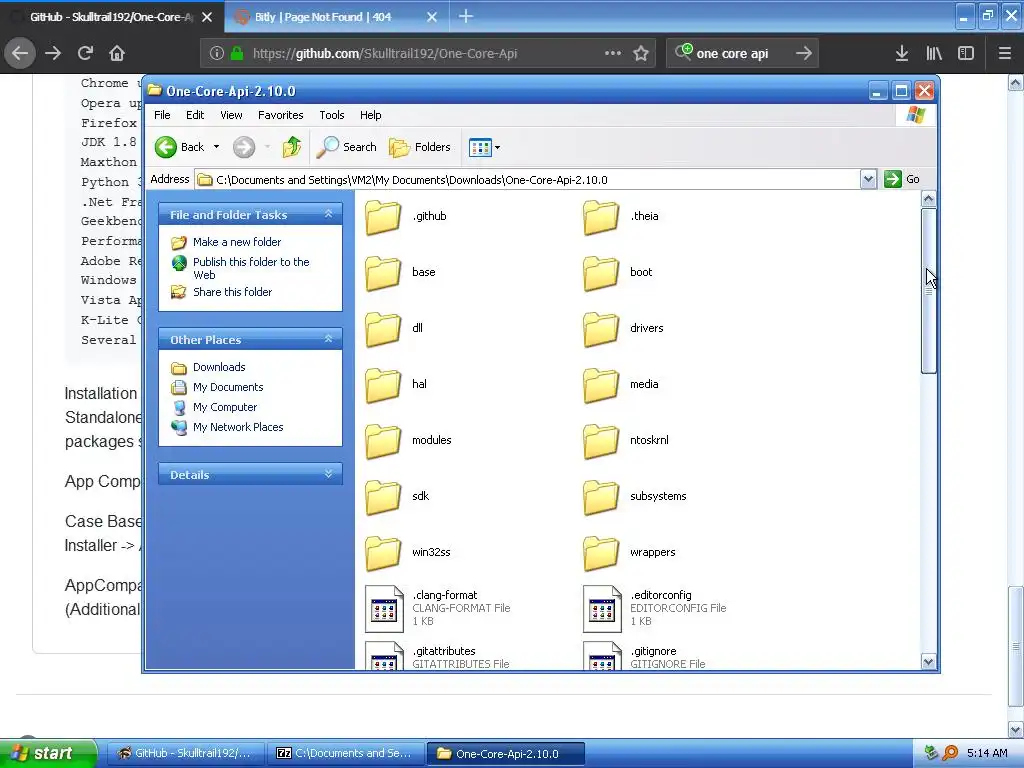1024x768 pixels.
Task: Open the Back history dropdown arrow
Action: [216, 147]
